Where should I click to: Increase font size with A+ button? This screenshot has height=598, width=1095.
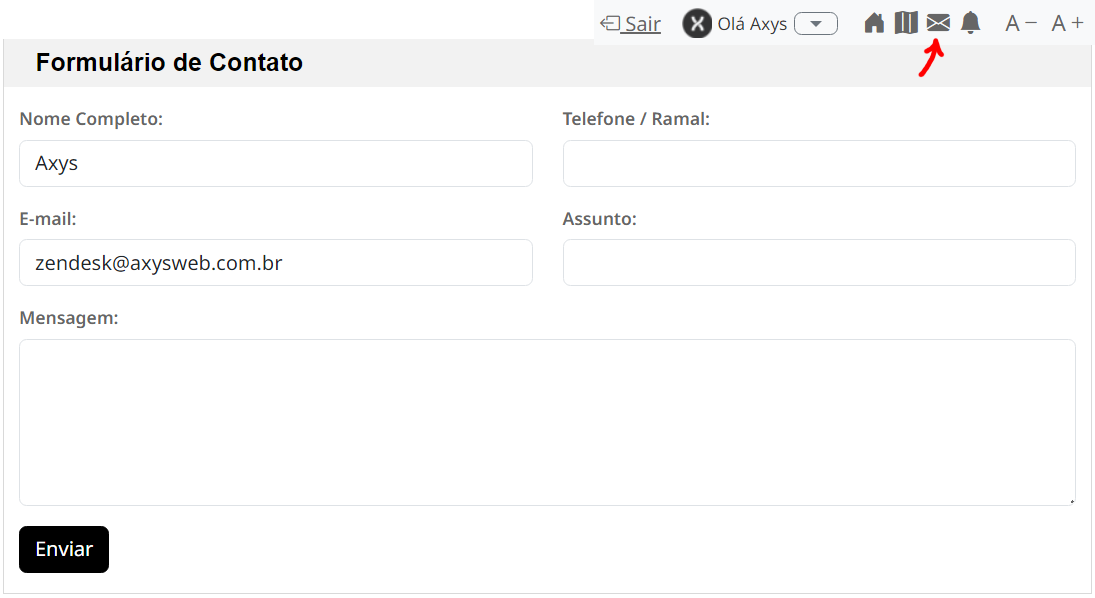click(x=1067, y=24)
